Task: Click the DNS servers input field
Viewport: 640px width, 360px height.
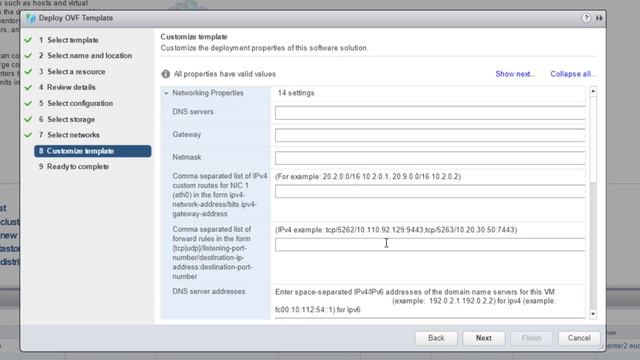Action: click(x=430, y=113)
